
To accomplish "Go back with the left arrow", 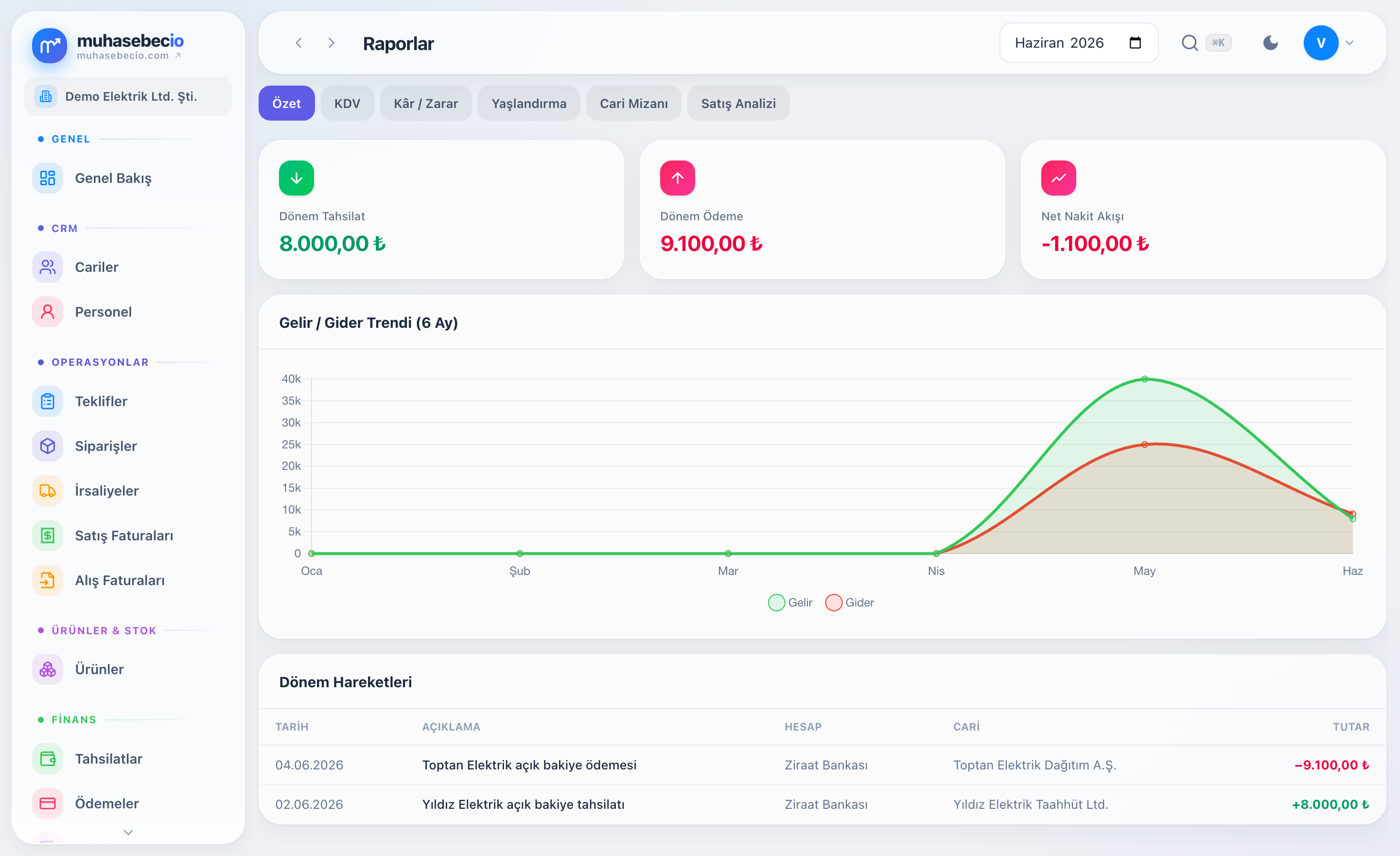I will [299, 43].
